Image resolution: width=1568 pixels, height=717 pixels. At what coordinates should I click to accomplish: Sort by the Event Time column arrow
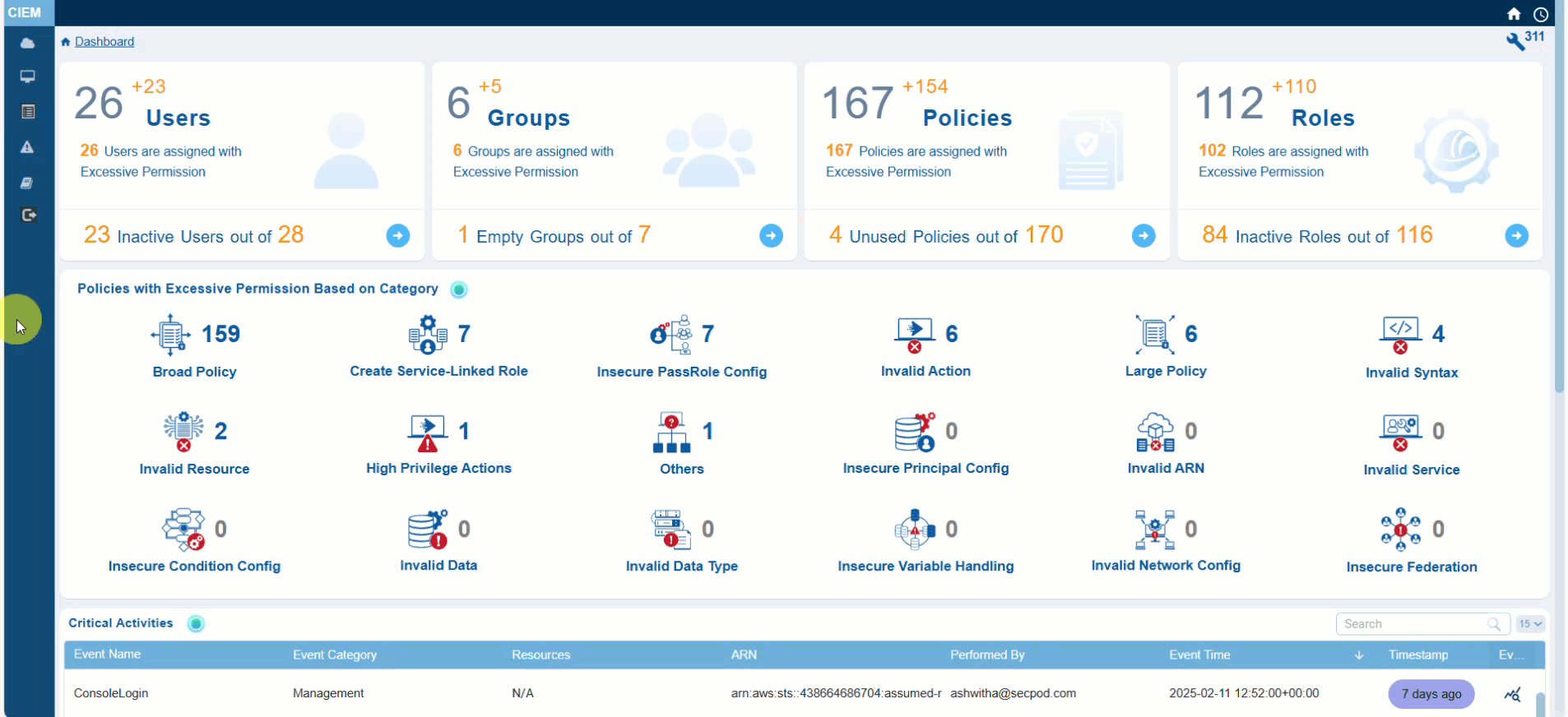(x=1359, y=655)
